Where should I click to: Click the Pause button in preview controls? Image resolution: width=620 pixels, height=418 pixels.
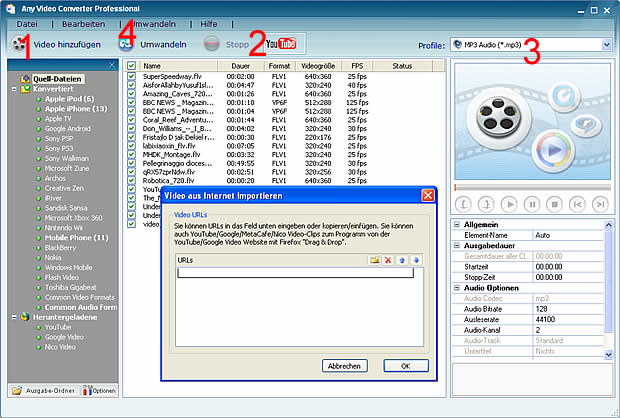coord(532,204)
